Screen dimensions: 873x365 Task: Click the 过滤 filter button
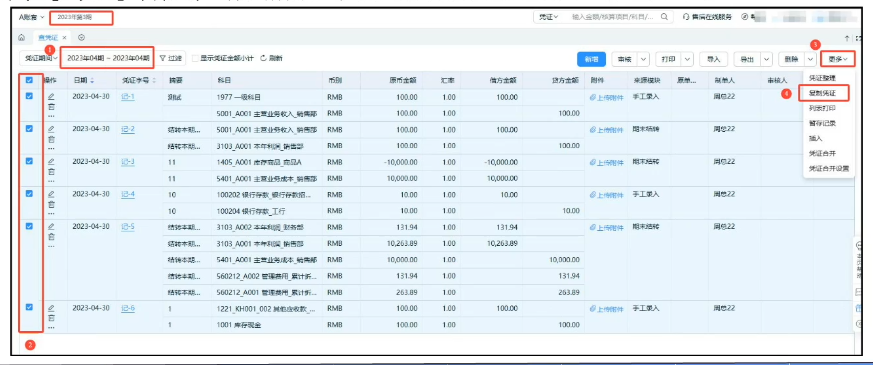(170, 58)
